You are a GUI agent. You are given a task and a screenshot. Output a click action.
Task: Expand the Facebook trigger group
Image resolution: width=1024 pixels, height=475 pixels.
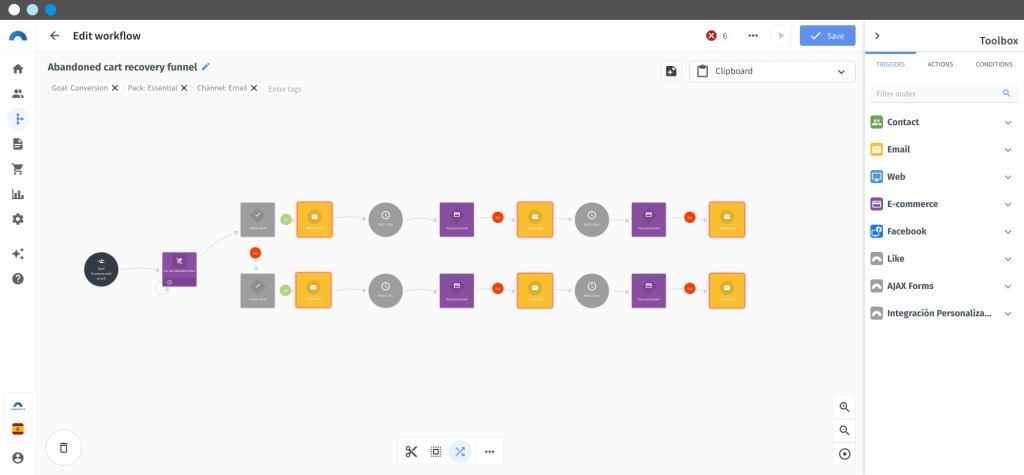coord(944,231)
